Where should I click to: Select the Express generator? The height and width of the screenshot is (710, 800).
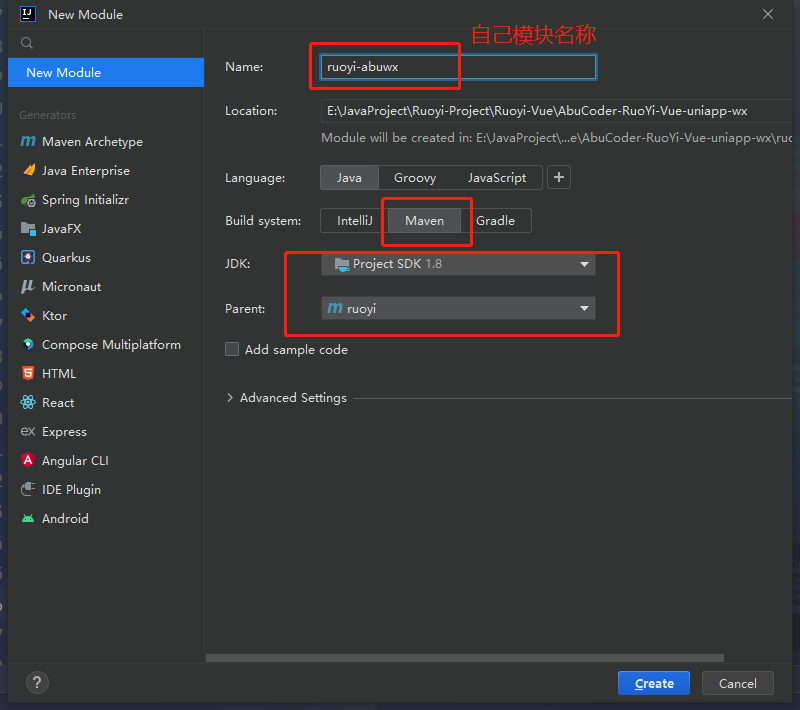tap(106, 432)
